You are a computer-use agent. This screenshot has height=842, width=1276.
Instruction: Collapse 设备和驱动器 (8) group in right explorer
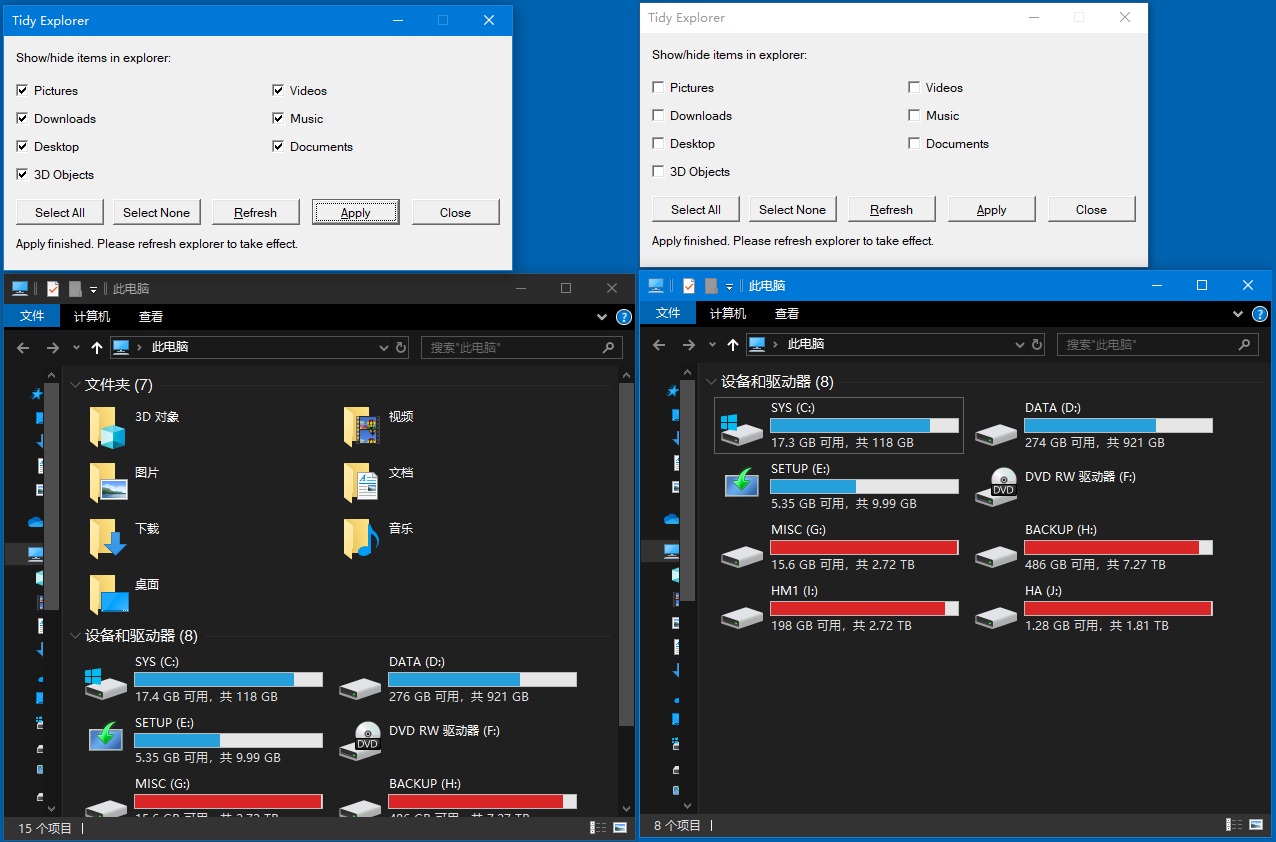tap(711, 382)
